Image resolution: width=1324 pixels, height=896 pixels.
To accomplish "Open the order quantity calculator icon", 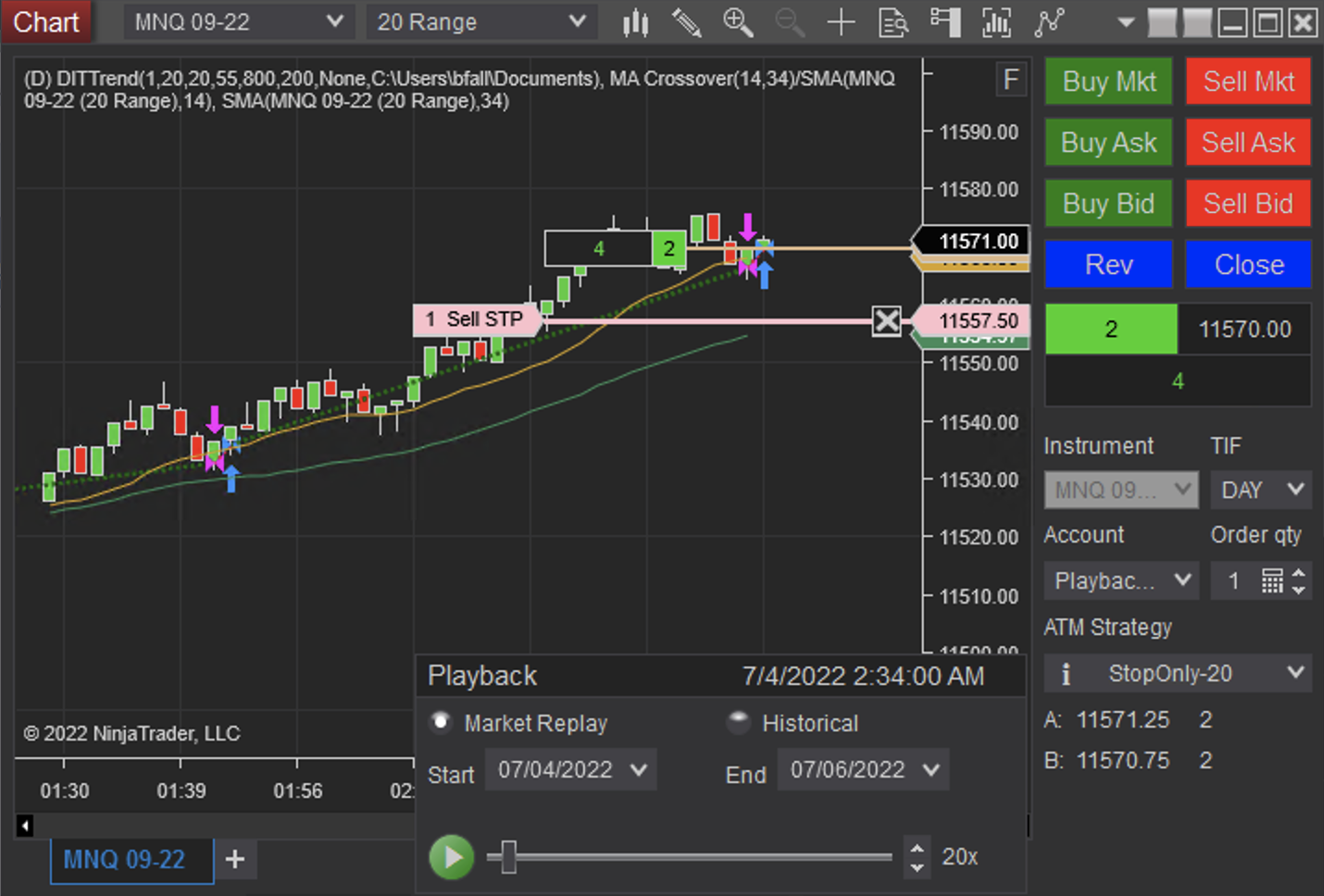I will click(1272, 580).
